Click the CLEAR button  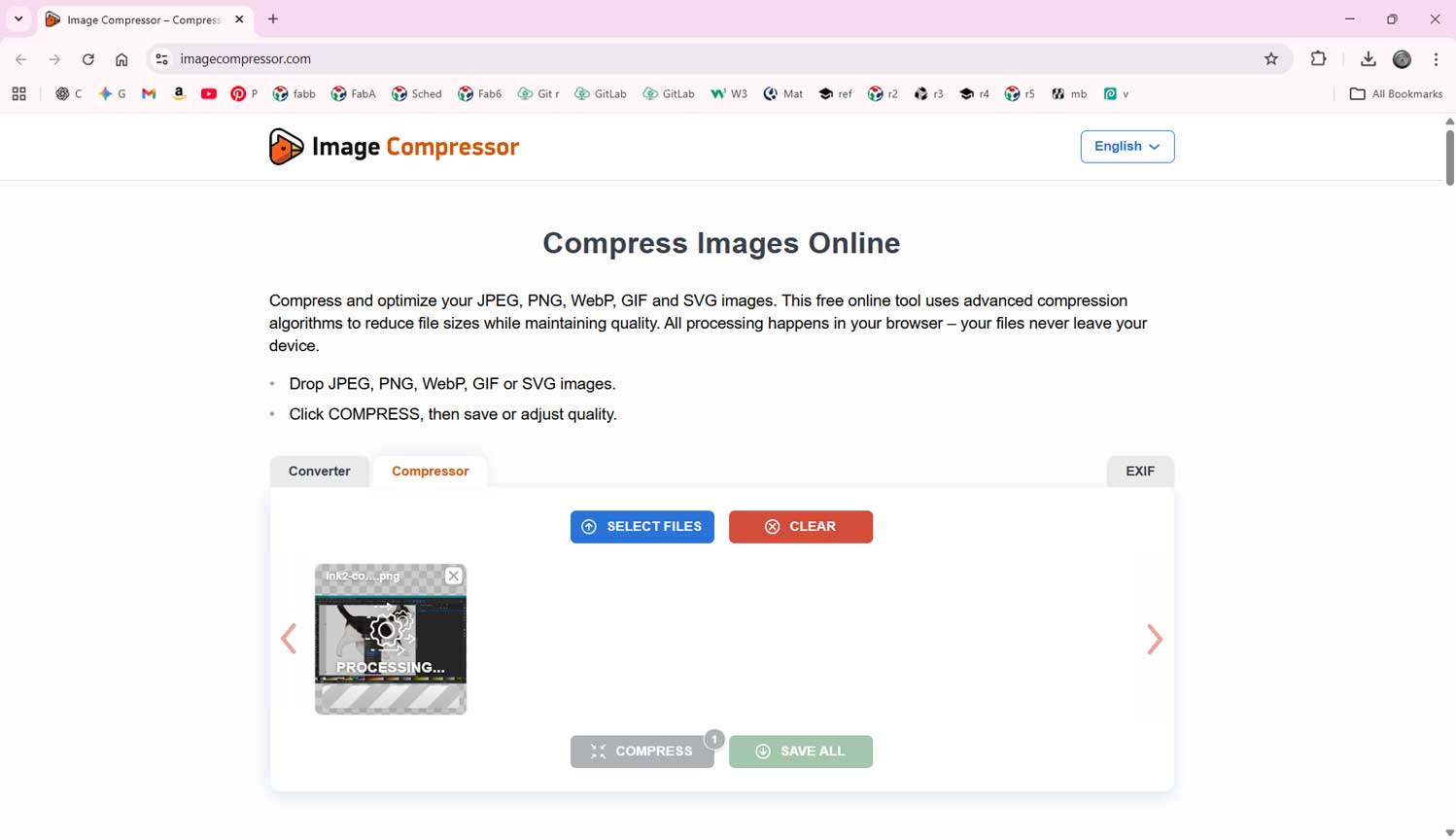point(800,526)
